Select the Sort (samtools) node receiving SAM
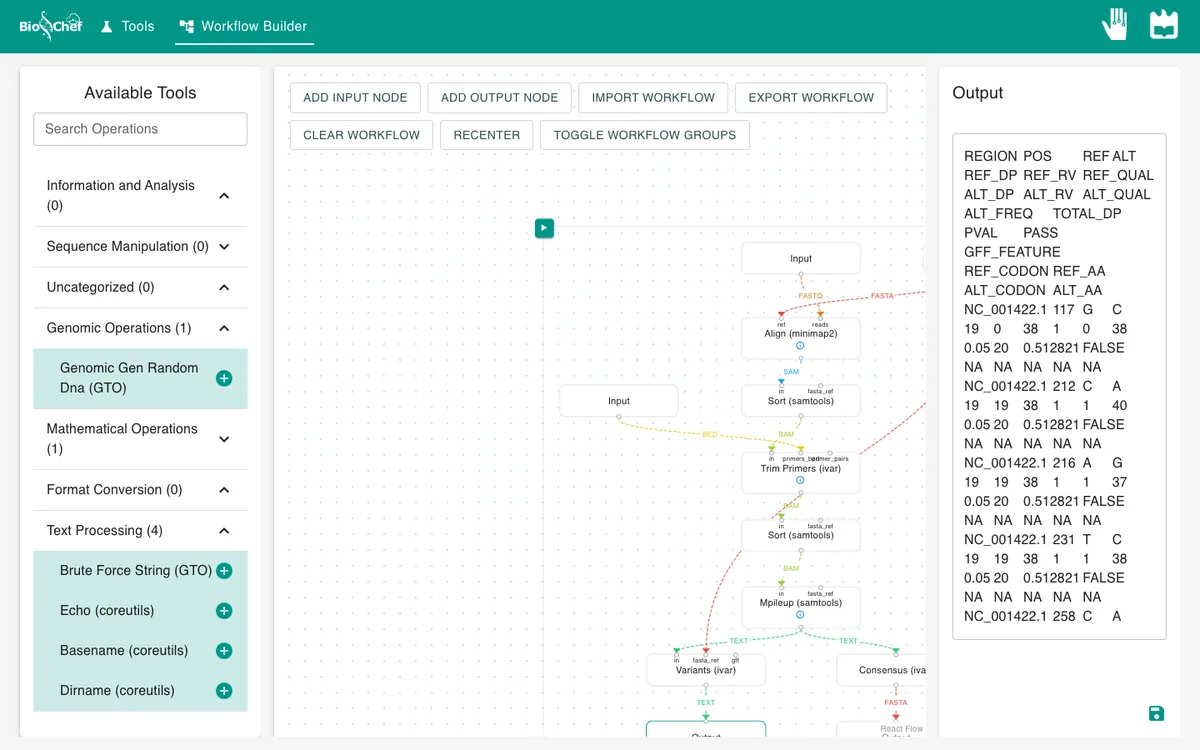Image resolution: width=1200 pixels, height=750 pixels. pyautogui.click(x=801, y=401)
